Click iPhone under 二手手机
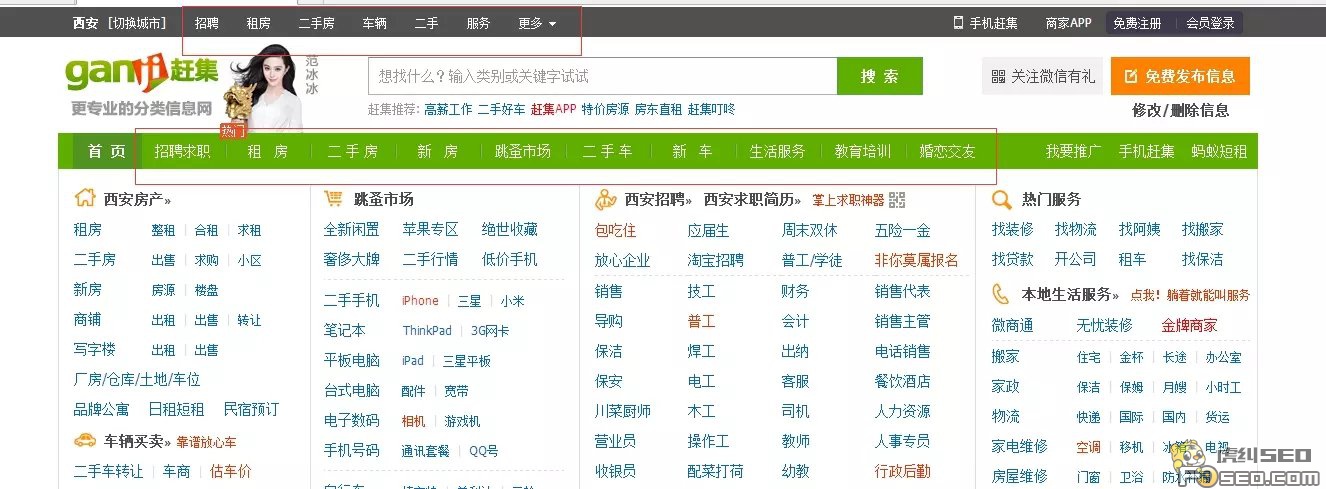1326x489 pixels. click(x=420, y=300)
